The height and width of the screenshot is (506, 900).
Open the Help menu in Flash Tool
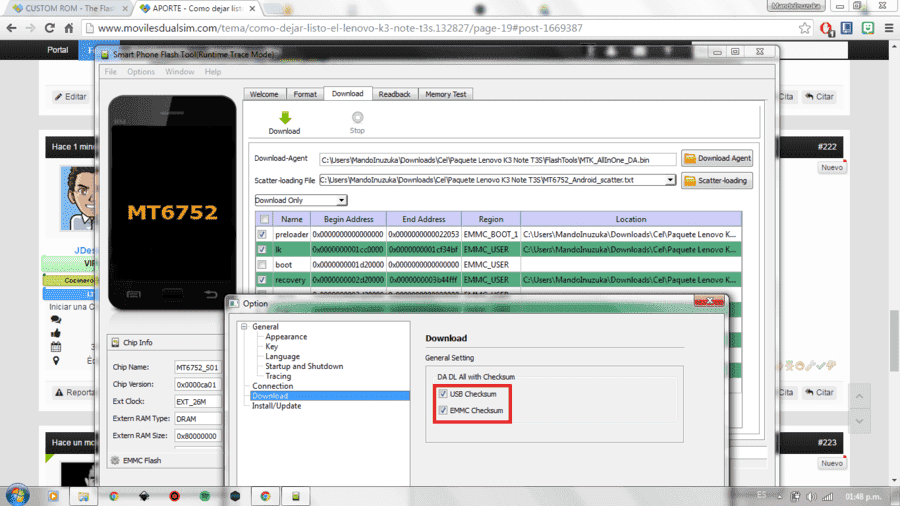pos(213,72)
